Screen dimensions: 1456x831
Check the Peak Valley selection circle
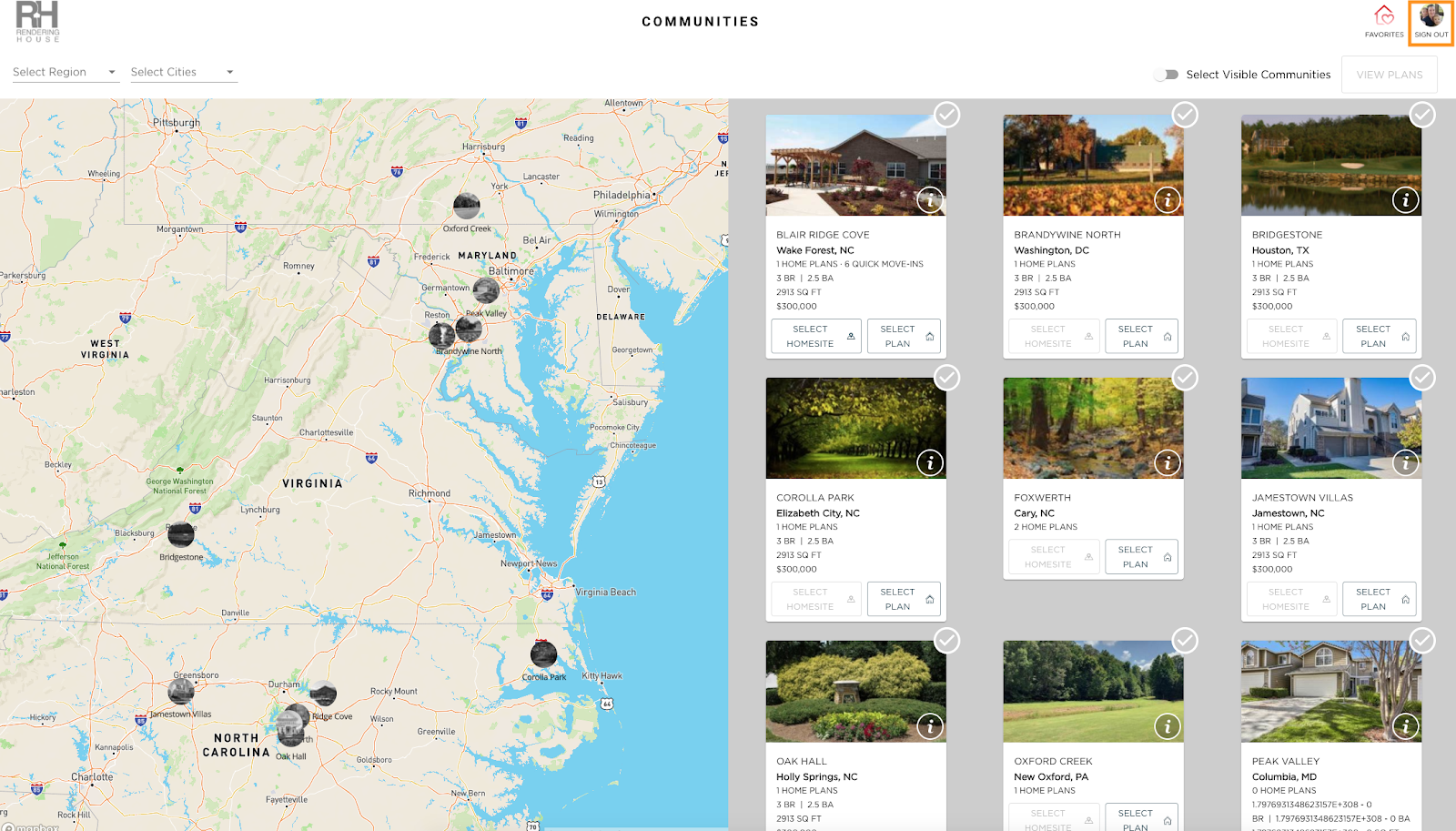[x=1422, y=641]
